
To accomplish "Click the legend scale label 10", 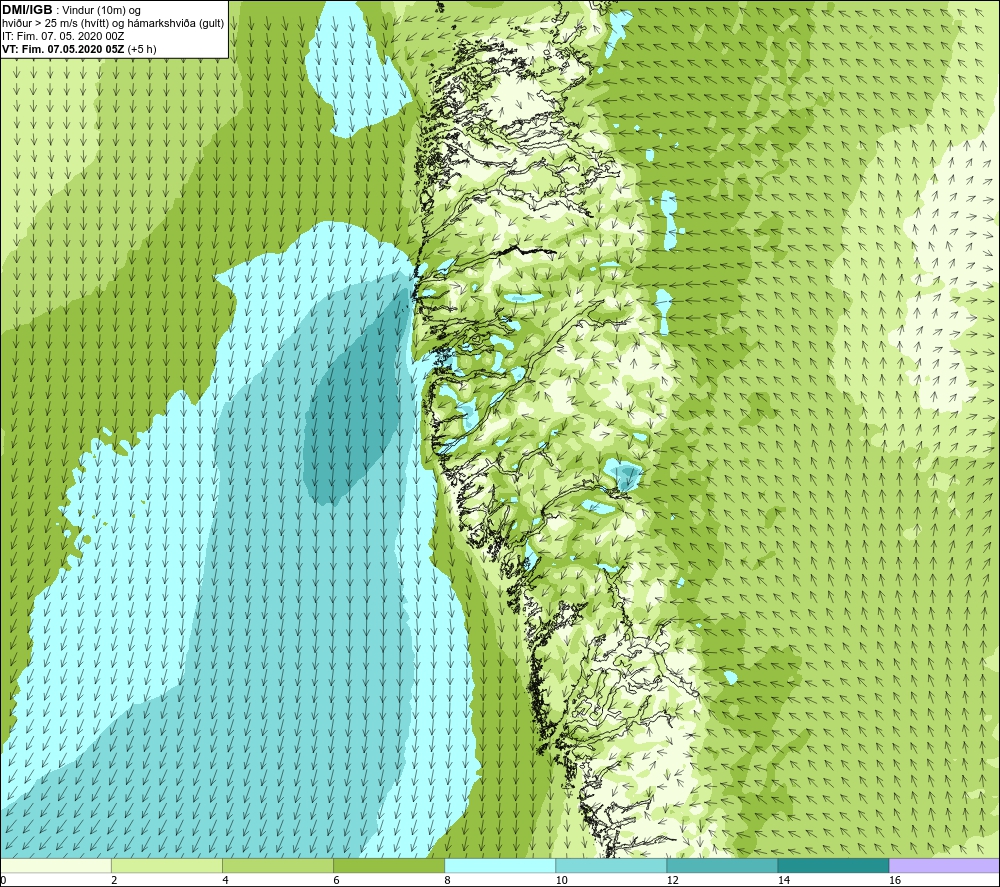I will coord(561,880).
